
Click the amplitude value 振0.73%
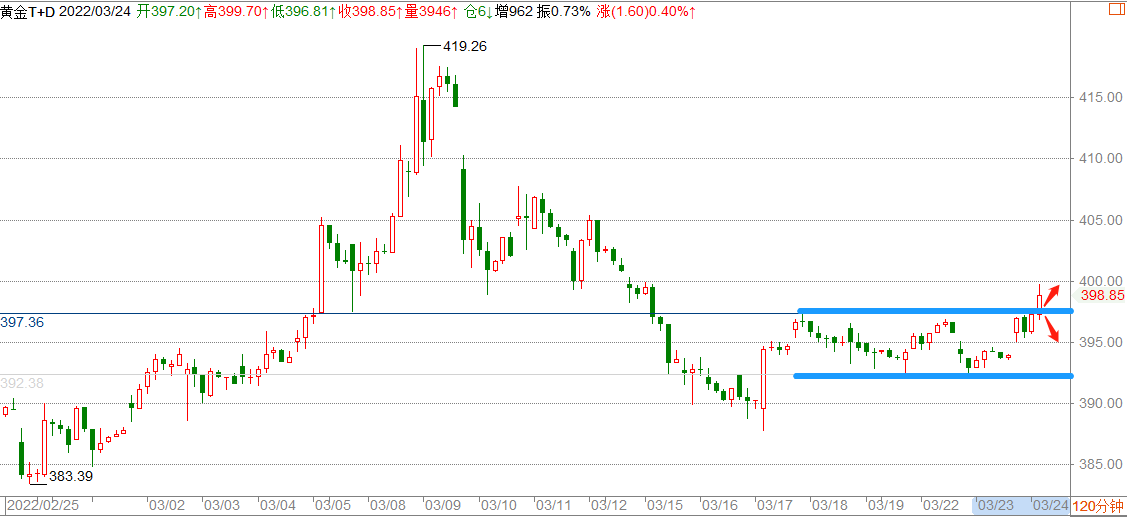pos(564,10)
